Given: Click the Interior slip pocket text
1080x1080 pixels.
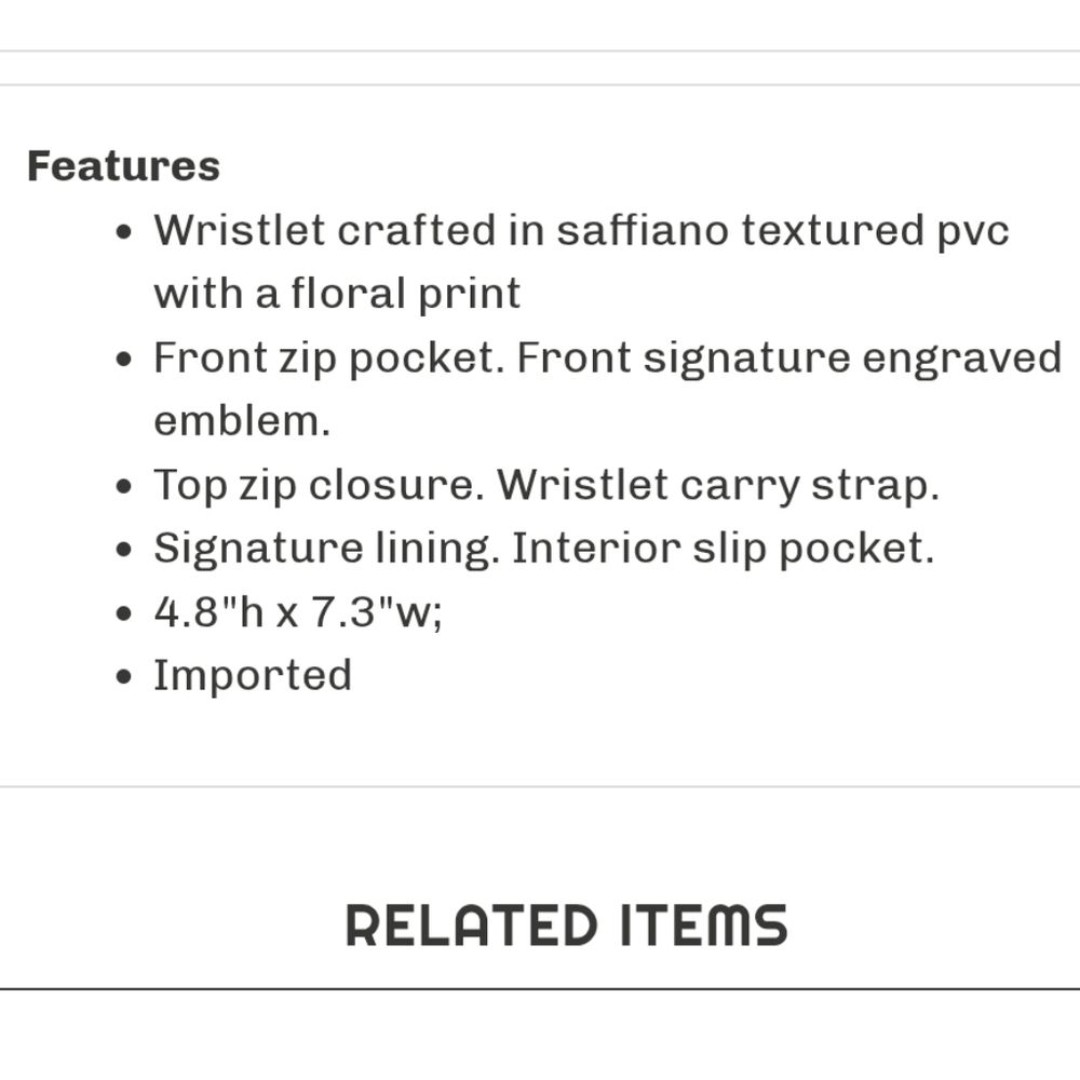Looking at the screenshot, I should pos(723,549).
